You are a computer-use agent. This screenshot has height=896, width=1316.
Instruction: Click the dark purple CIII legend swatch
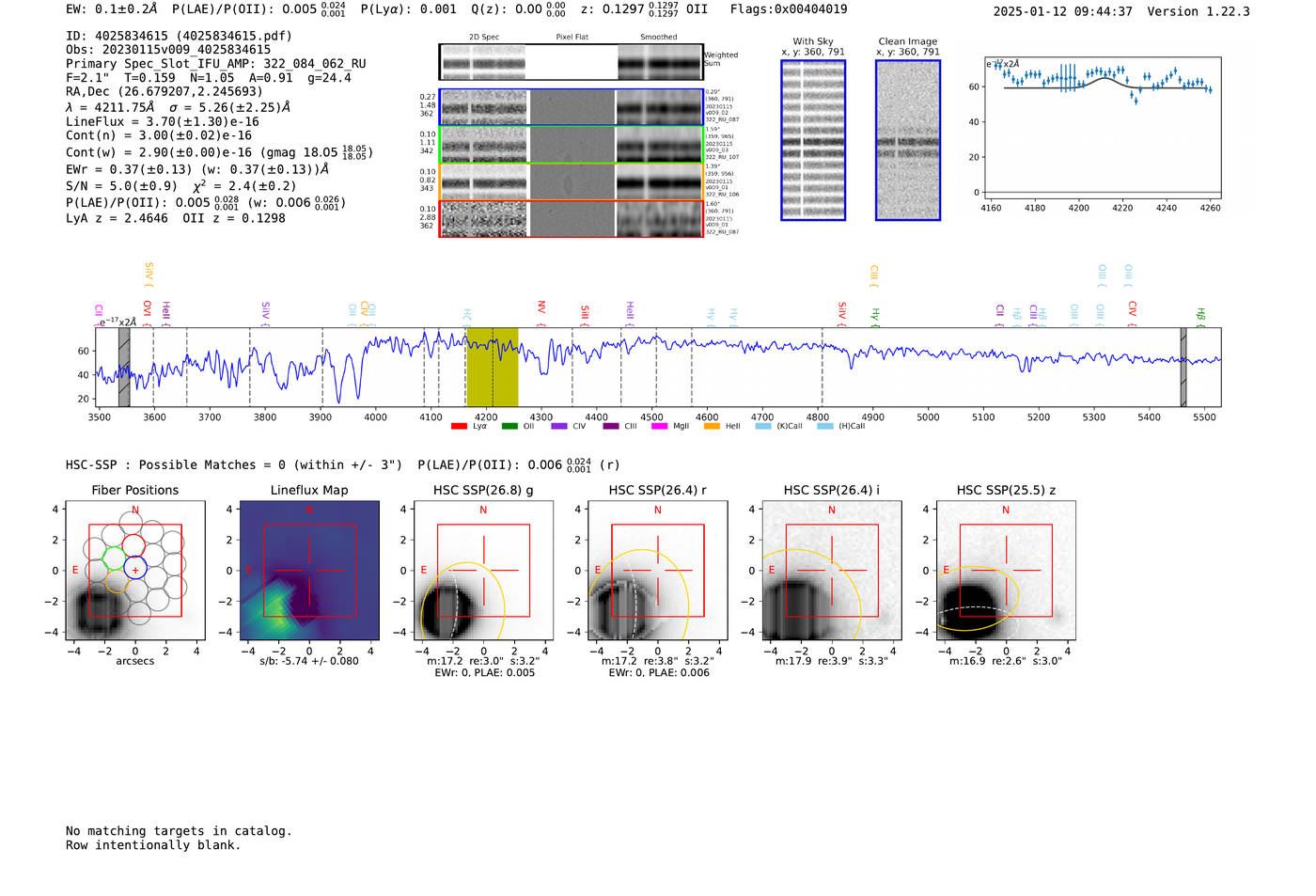click(x=611, y=427)
